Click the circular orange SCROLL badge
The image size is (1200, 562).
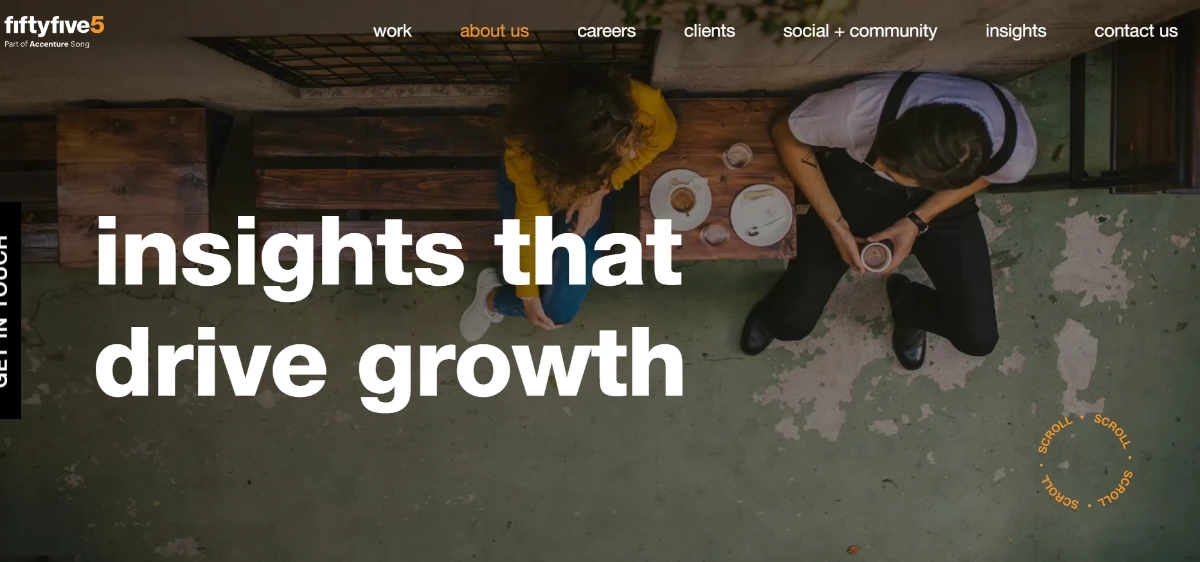tap(1085, 461)
